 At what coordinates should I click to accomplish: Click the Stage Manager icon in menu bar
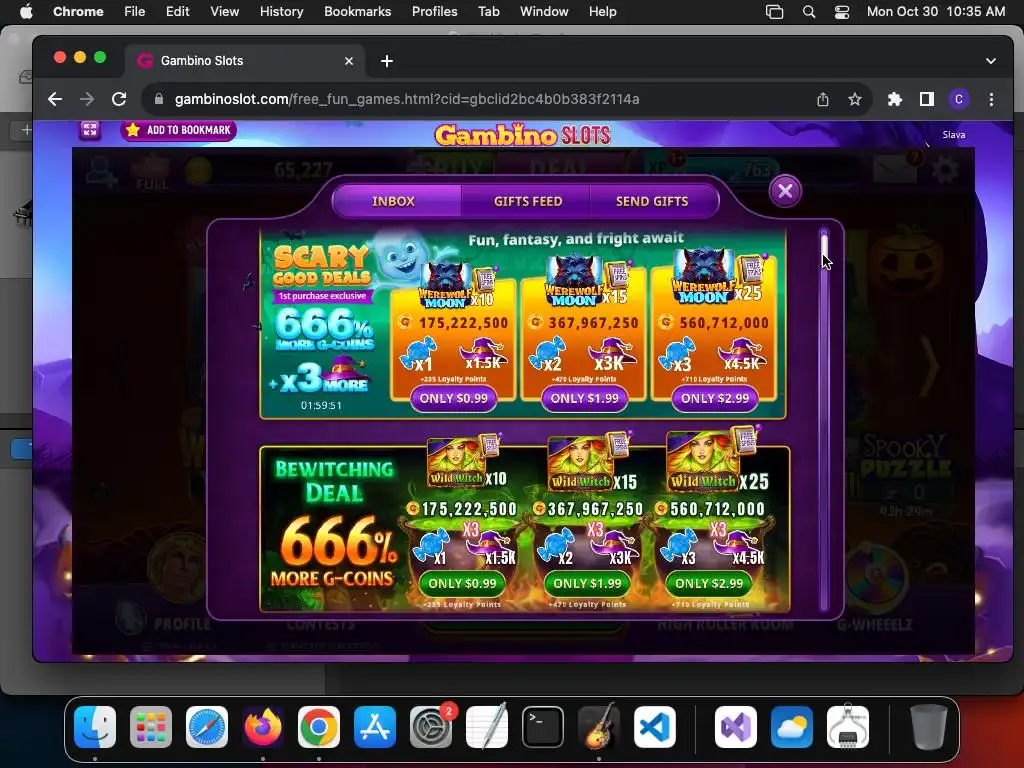(775, 12)
